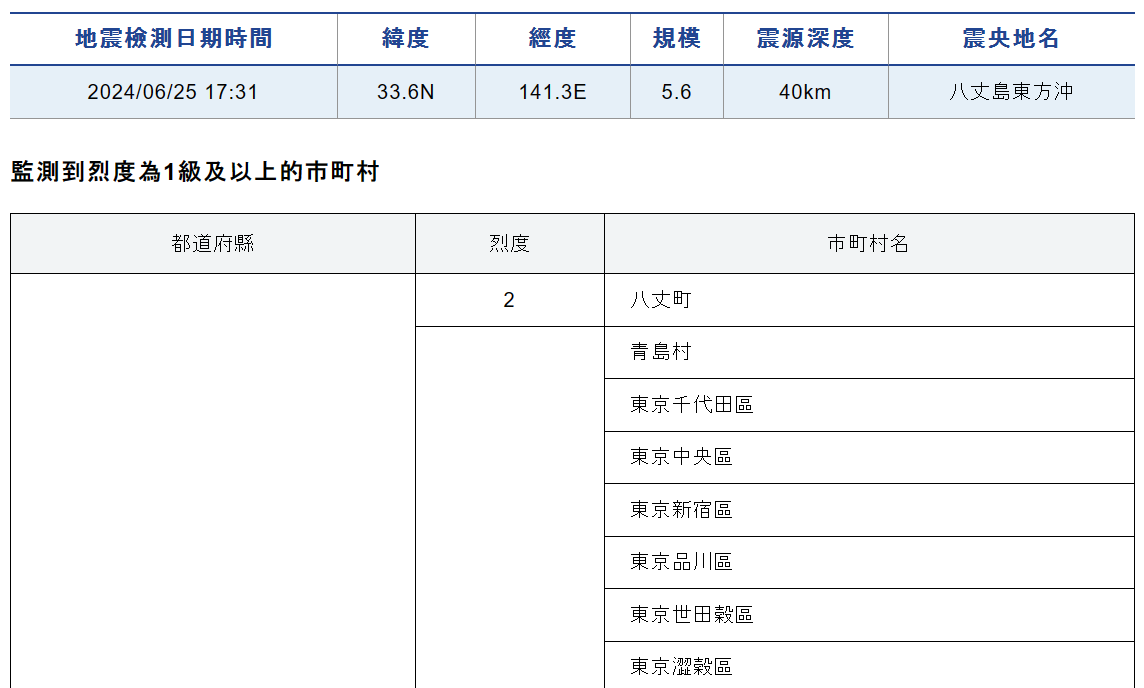Screen dimensions: 1144x688
Task: Click the longitude value 141.3E
Action: [x=552, y=91]
